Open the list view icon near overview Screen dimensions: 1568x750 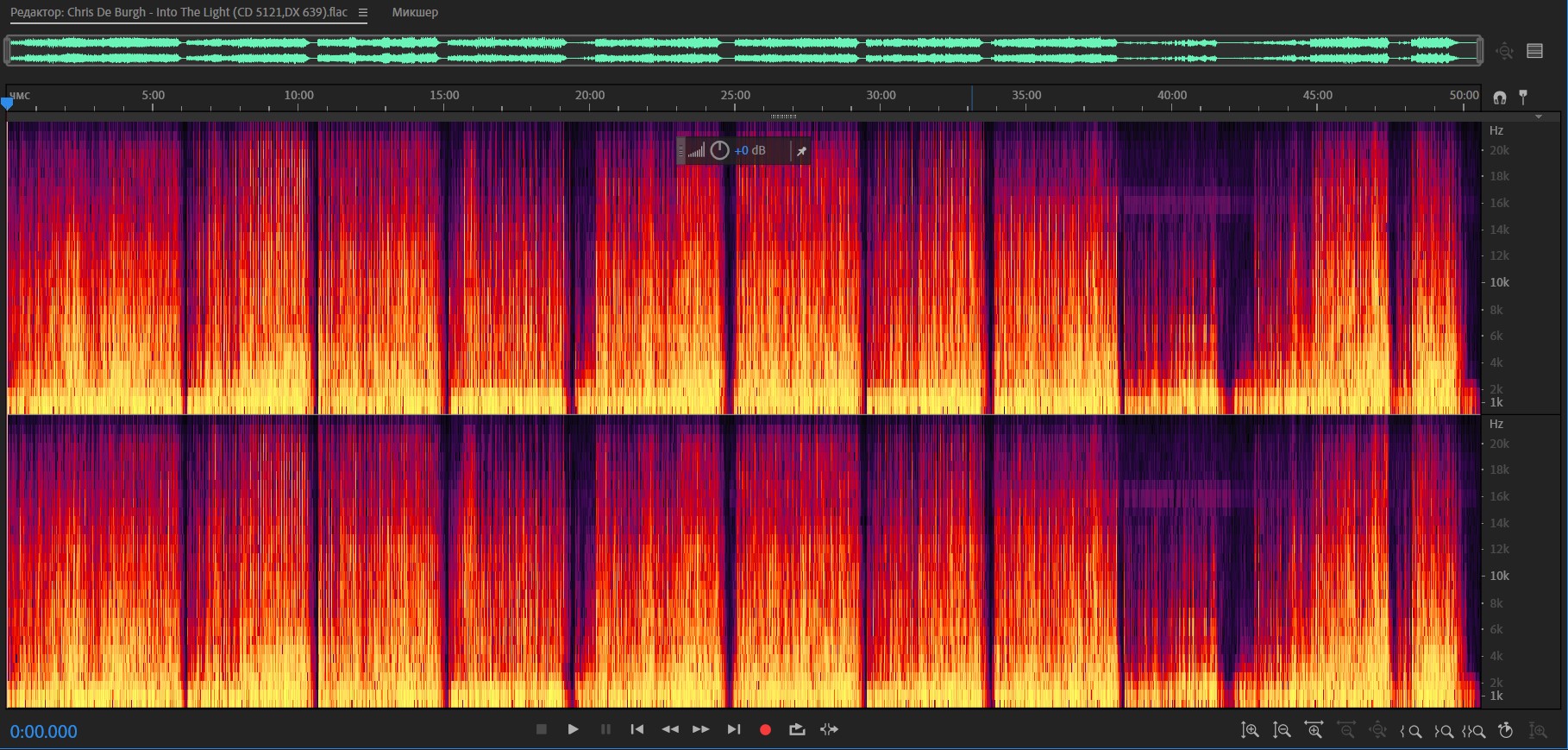pyautogui.click(x=1534, y=51)
